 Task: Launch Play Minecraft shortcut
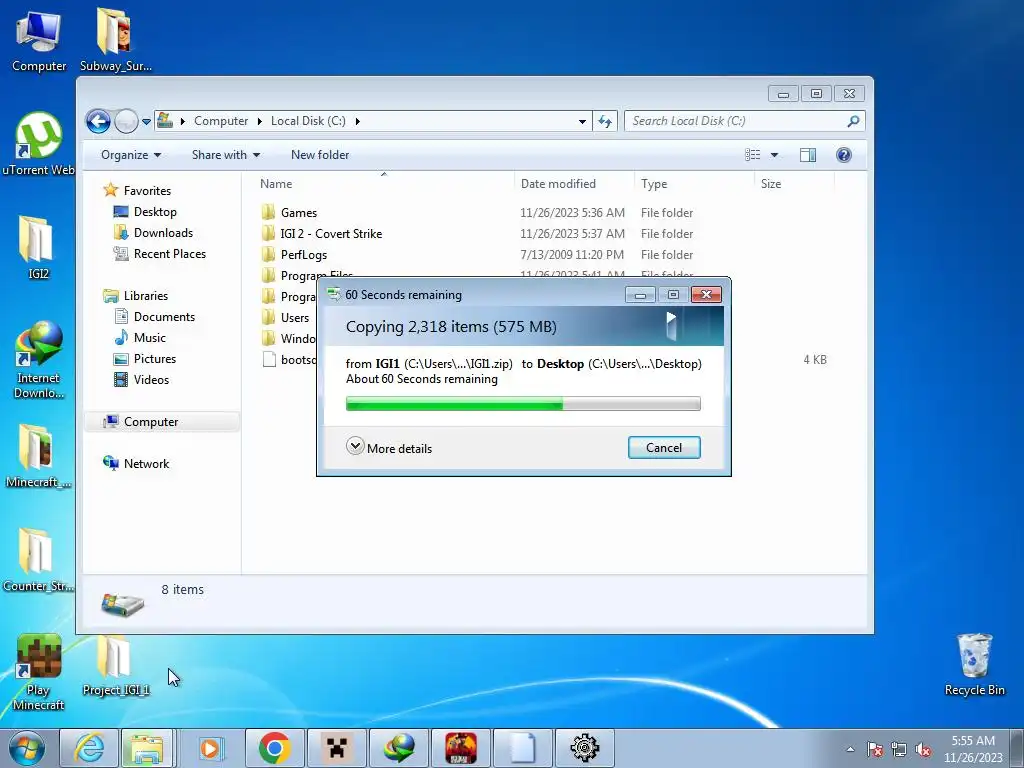point(39,673)
